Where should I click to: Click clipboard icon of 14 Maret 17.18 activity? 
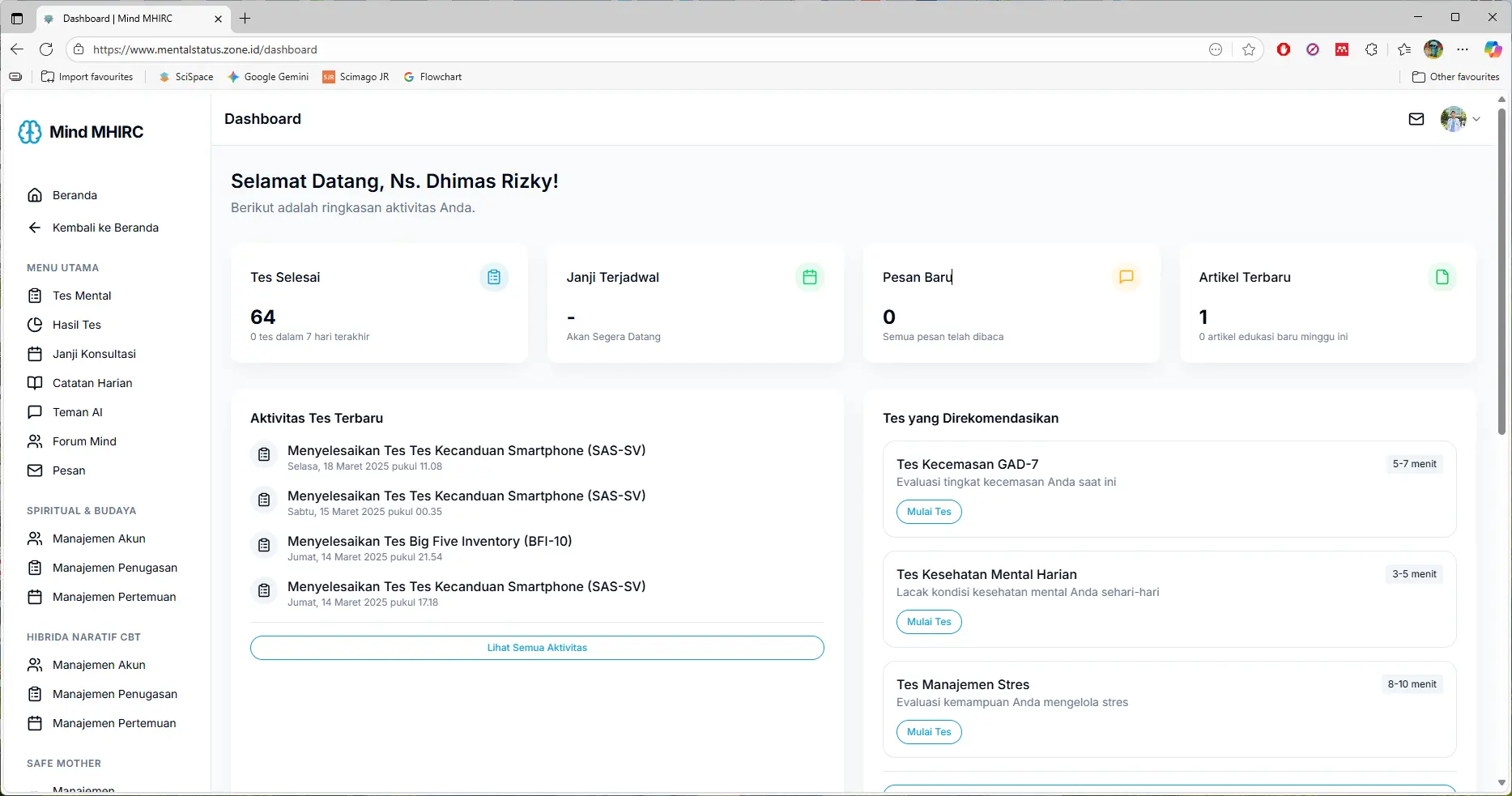264,590
